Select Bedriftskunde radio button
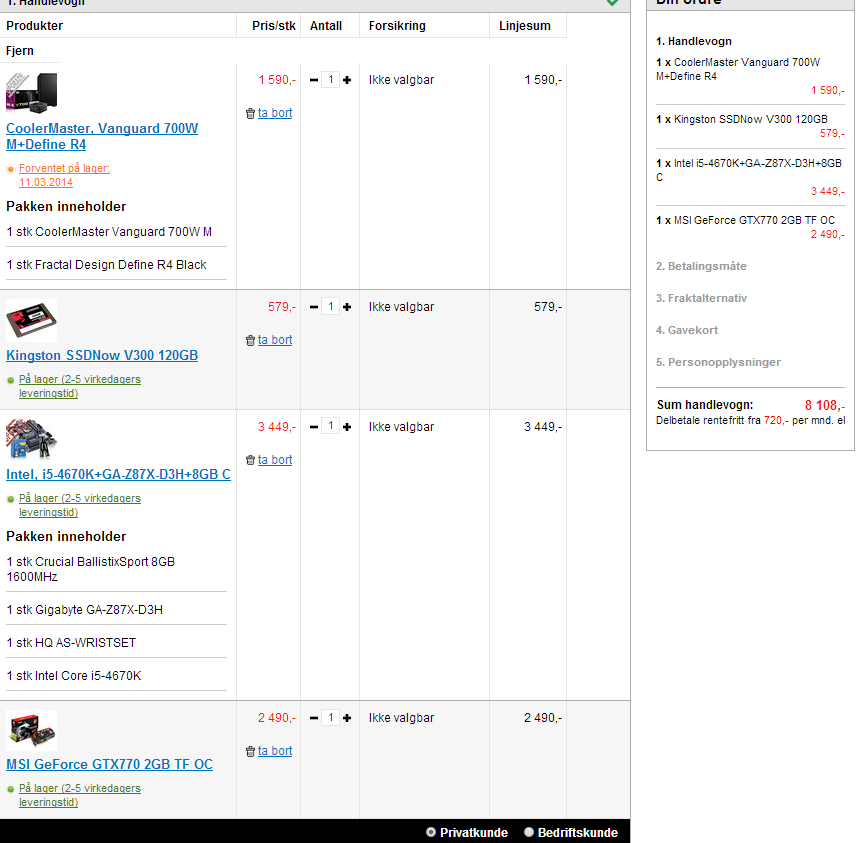Viewport: 863px width, 843px height. [529, 833]
